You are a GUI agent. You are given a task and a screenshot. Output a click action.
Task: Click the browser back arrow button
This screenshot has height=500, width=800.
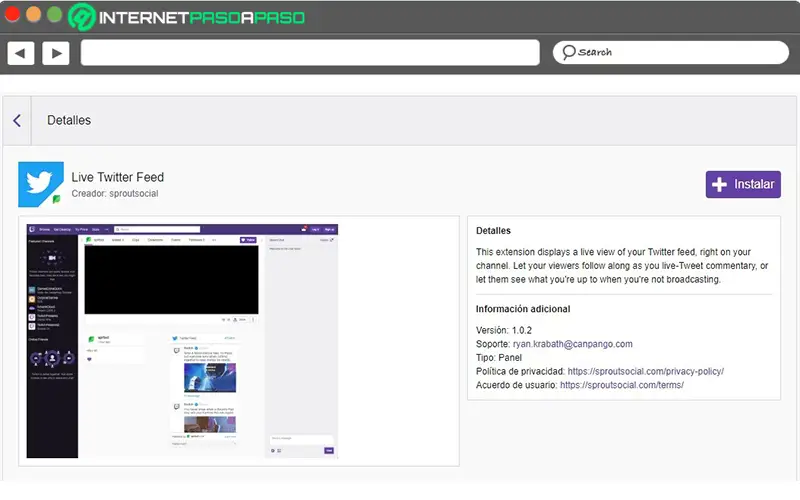pyautogui.click(x=20, y=53)
